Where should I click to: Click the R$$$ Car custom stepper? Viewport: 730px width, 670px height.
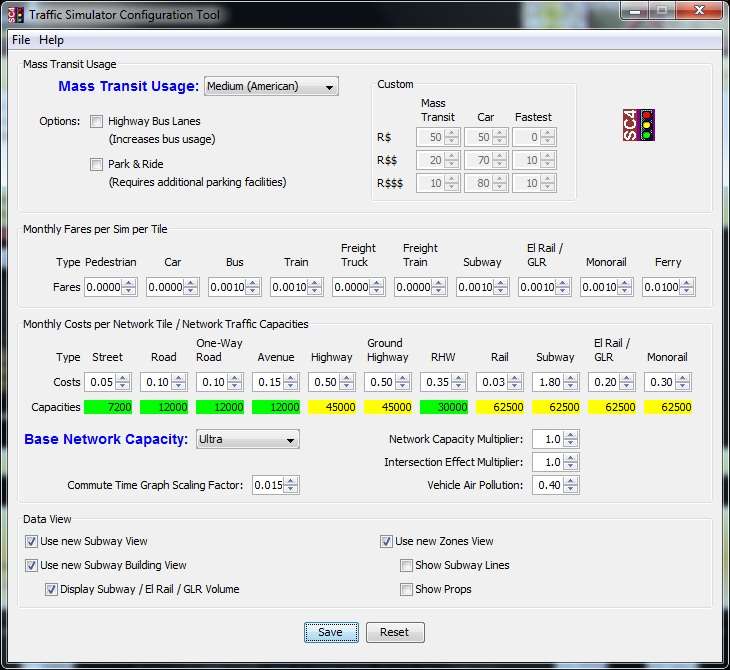click(x=500, y=183)
